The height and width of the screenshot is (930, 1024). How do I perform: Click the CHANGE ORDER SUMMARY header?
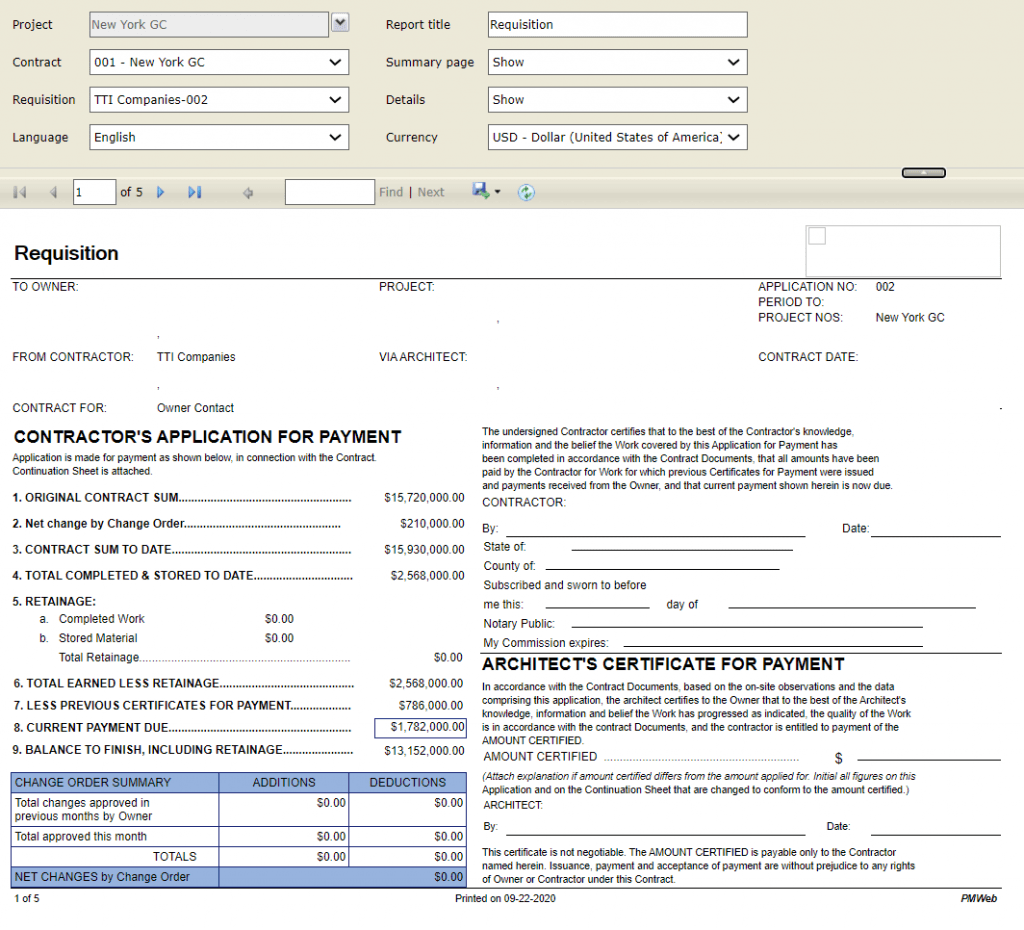115,782
